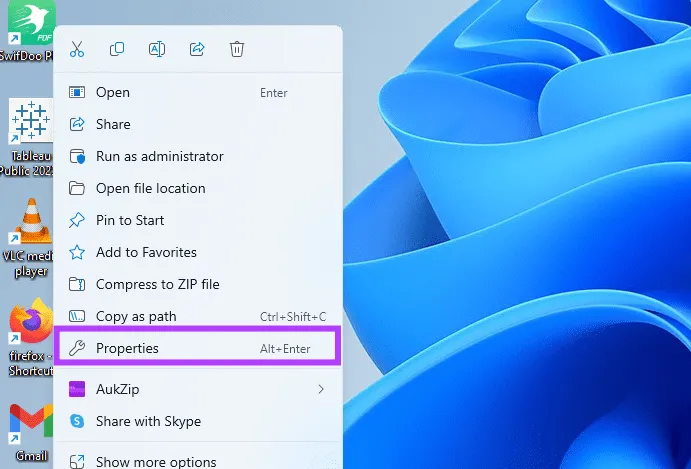Image resolution: width=691 pixels, height=469 pixels.
Task: Choose Share with Skype
Action: 148,422
